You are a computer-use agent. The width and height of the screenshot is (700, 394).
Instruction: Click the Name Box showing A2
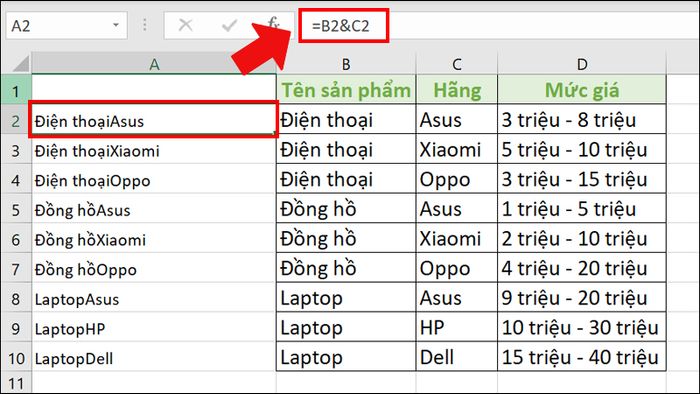(x=67, y=25)
